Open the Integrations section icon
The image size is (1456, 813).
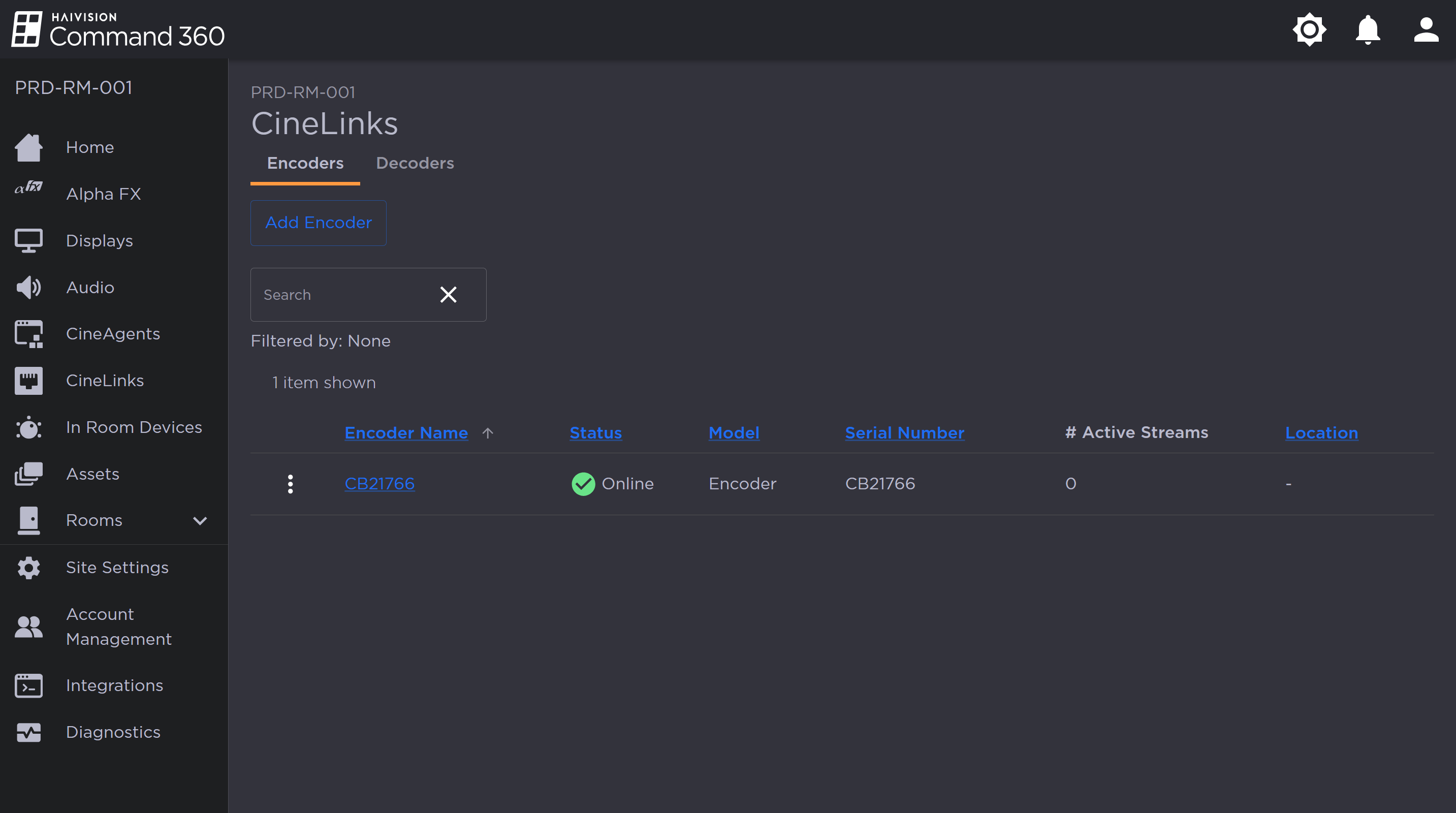(x=28, y=684)
